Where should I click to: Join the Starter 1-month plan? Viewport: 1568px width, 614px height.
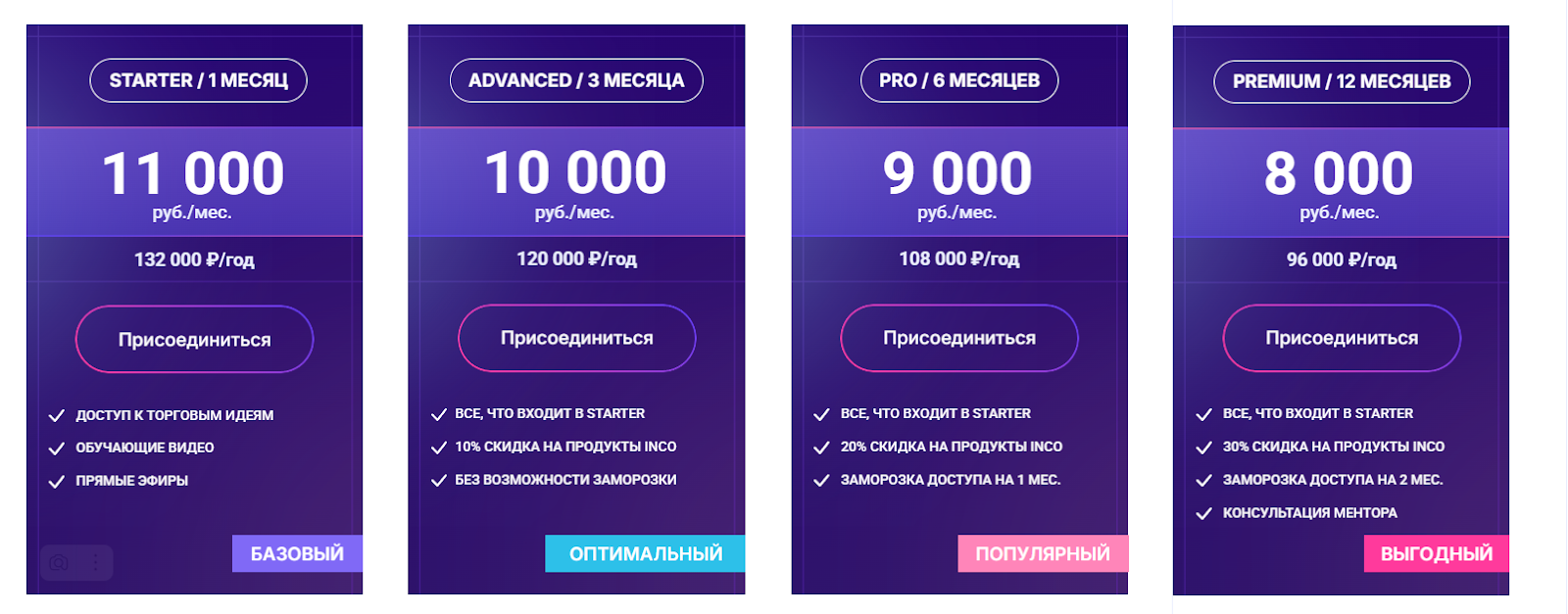(194, 340)
